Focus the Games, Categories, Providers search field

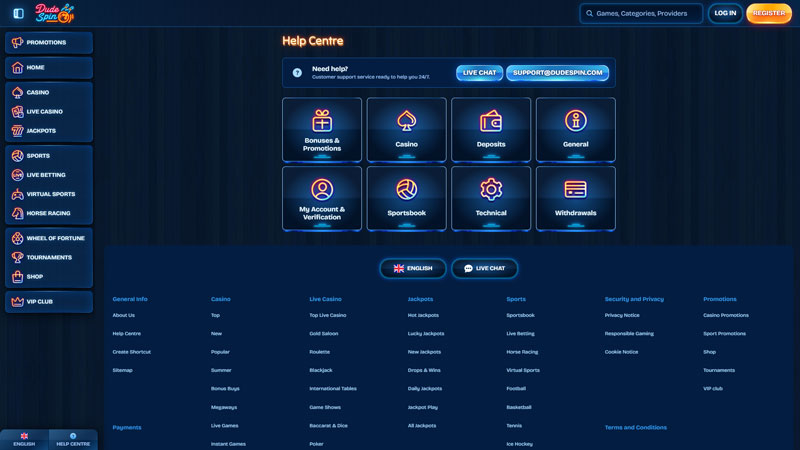point(641,13)
